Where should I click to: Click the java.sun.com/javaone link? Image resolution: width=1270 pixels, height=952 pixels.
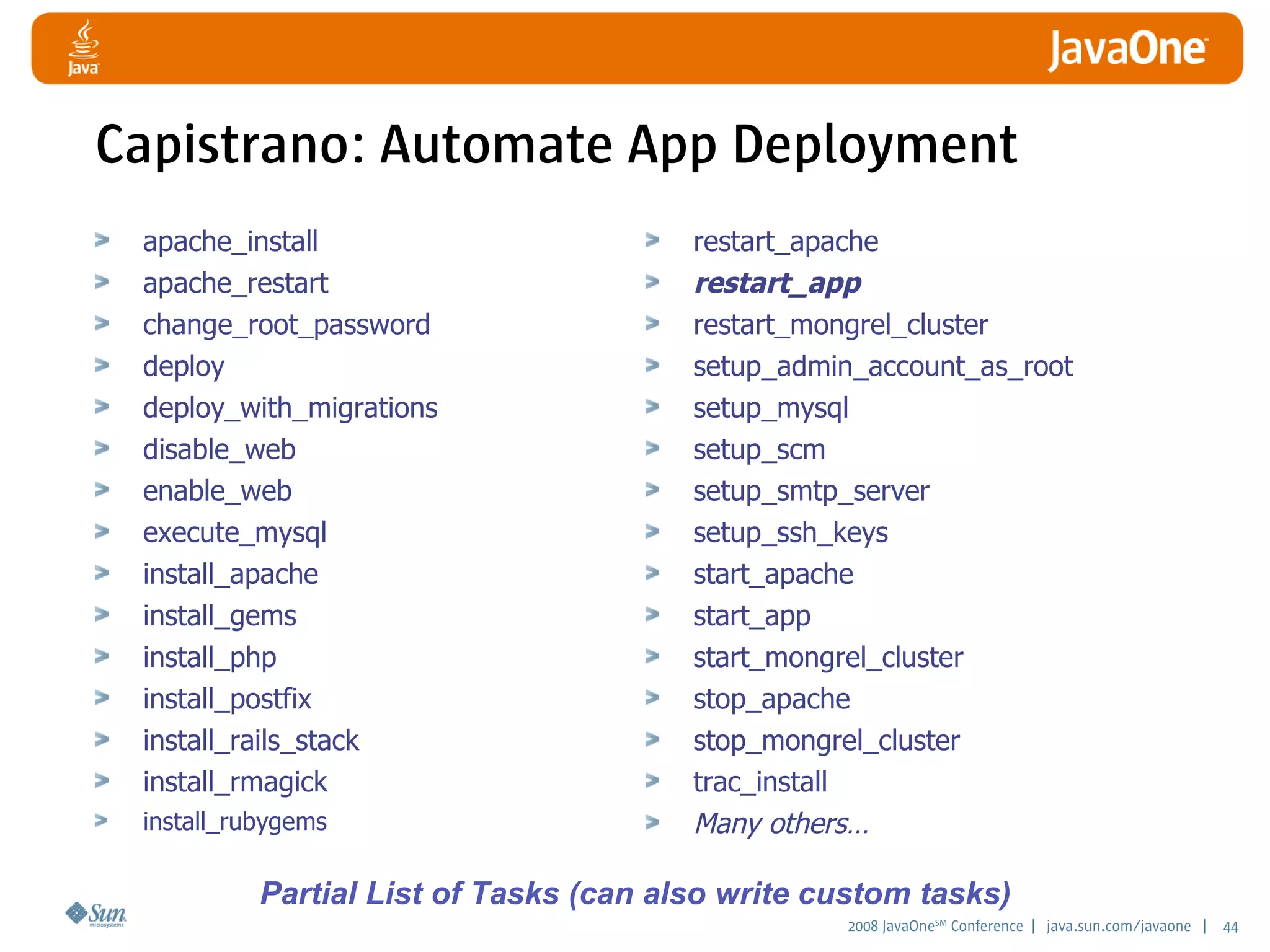click(1118, 926)
